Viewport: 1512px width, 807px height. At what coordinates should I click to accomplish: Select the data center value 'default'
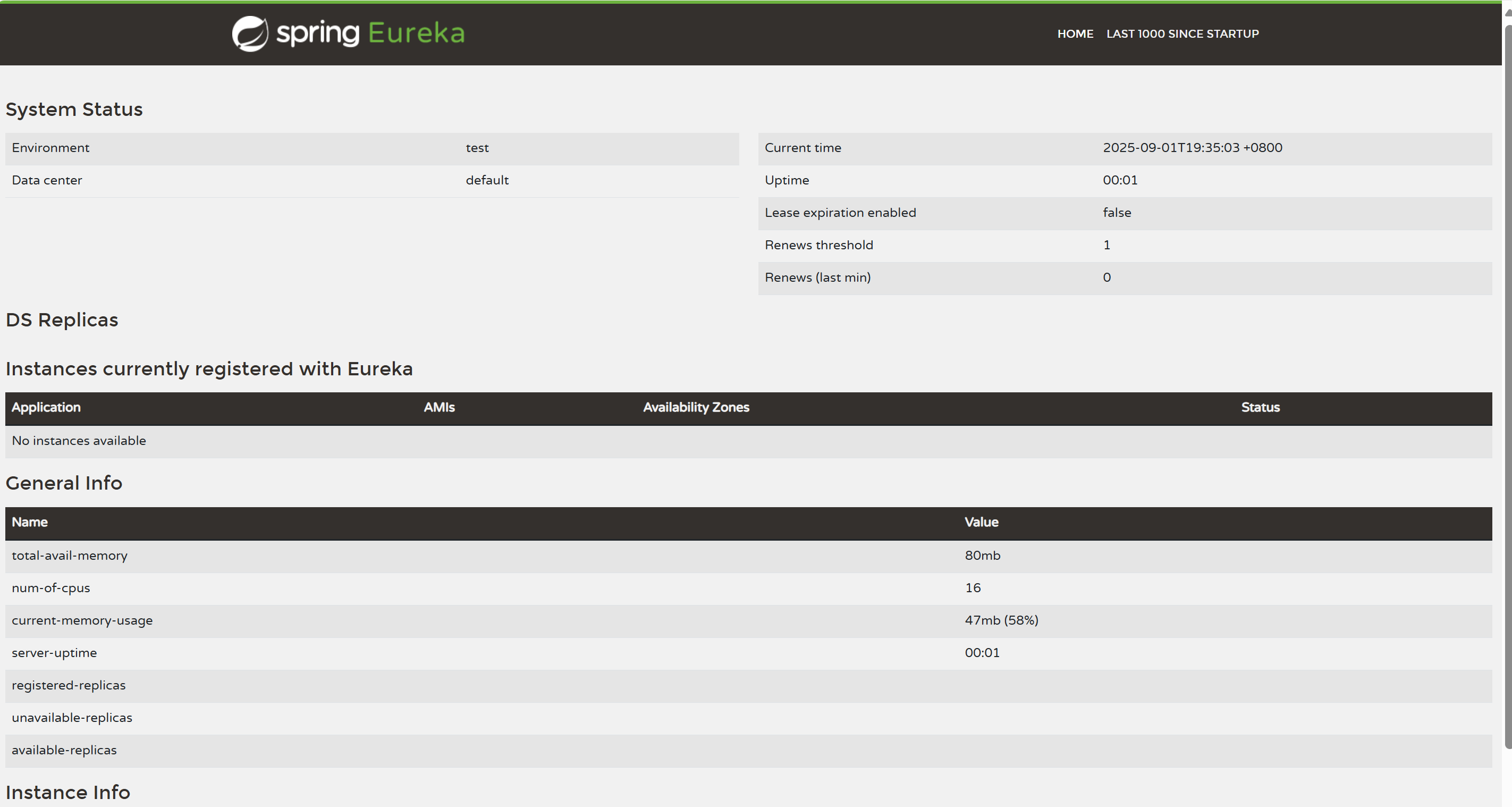(x=487, y=180)
